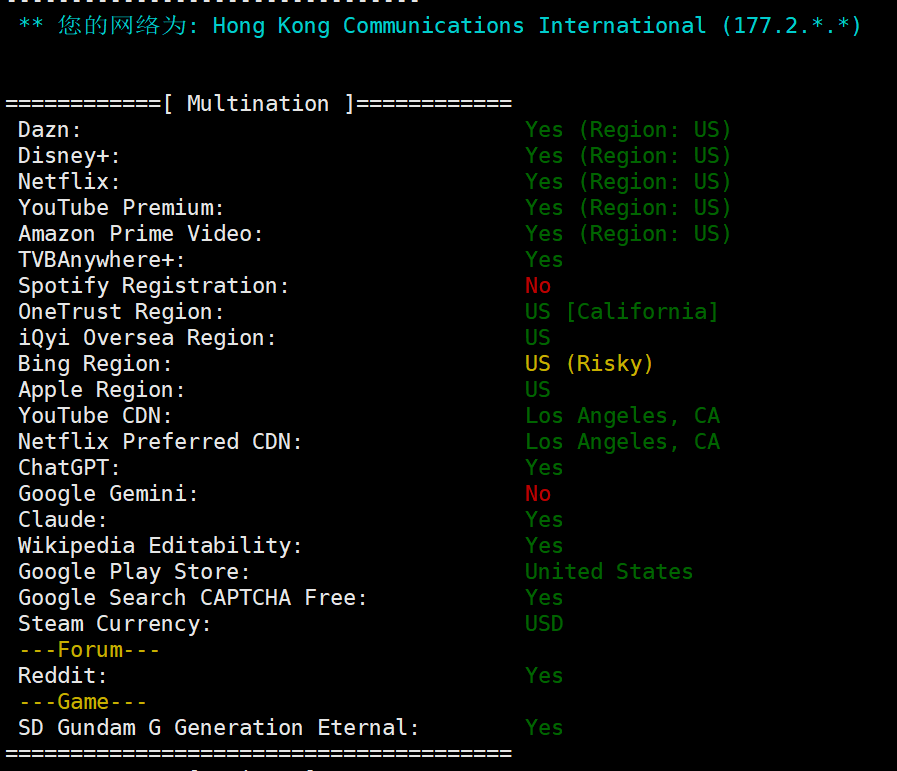Click the SD Gundam G Generation Eternal 'Yes' result
The width and height of the screenshot is (897, 771).
(544, 728)
